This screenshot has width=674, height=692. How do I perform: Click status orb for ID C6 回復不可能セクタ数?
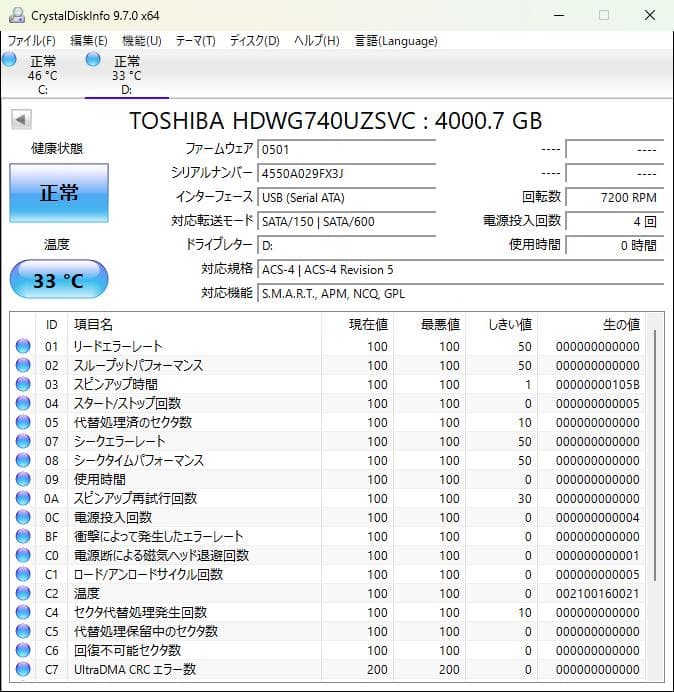click(23, 650)
